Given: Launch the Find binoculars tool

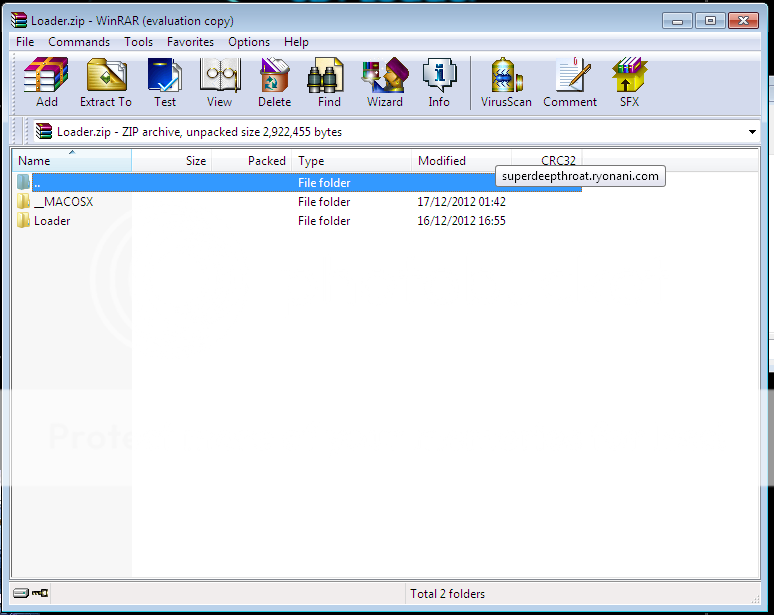Looking at the screenshot, I should pos(329,82).
